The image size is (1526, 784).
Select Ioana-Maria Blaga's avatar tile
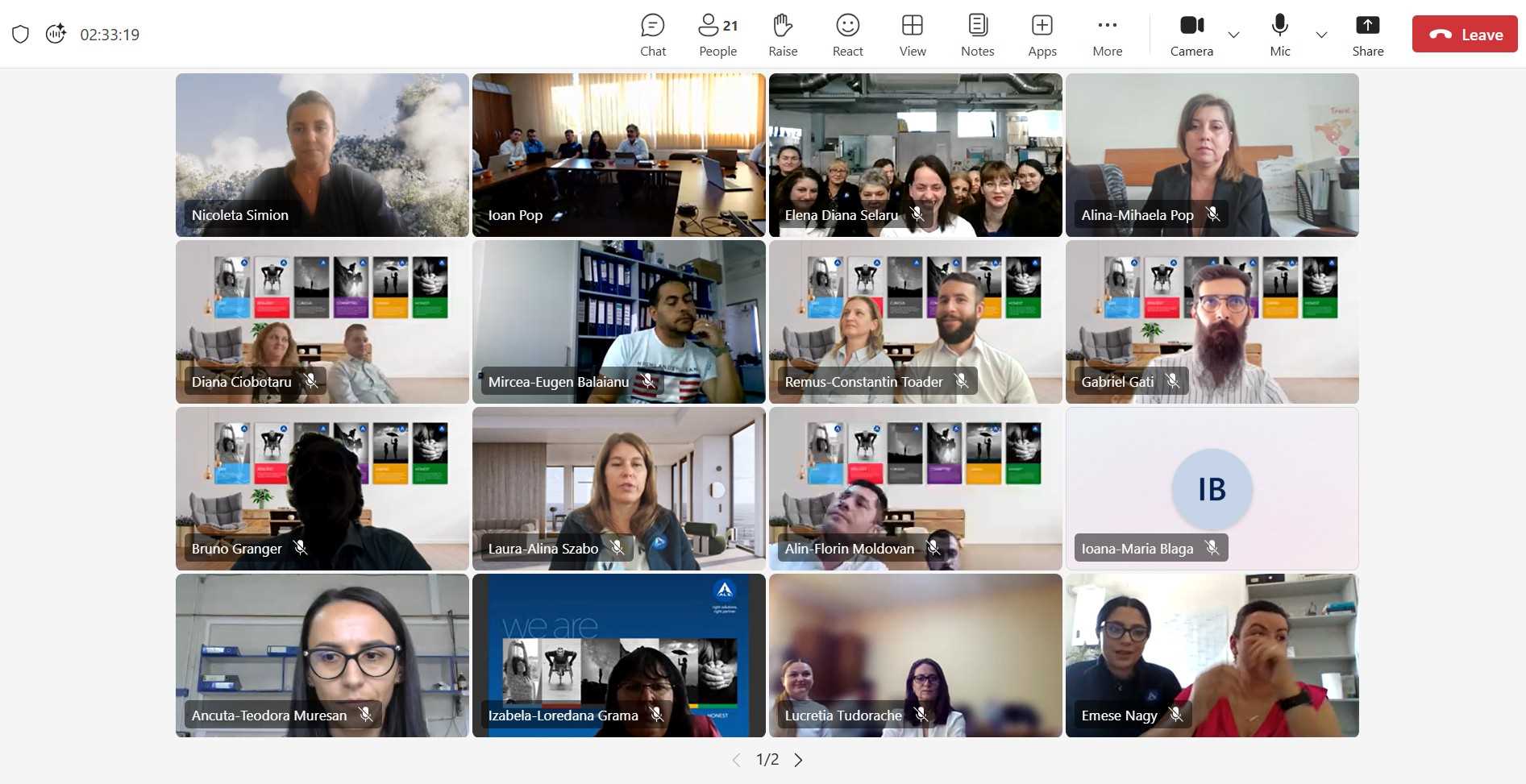[x=1212, y=488]
